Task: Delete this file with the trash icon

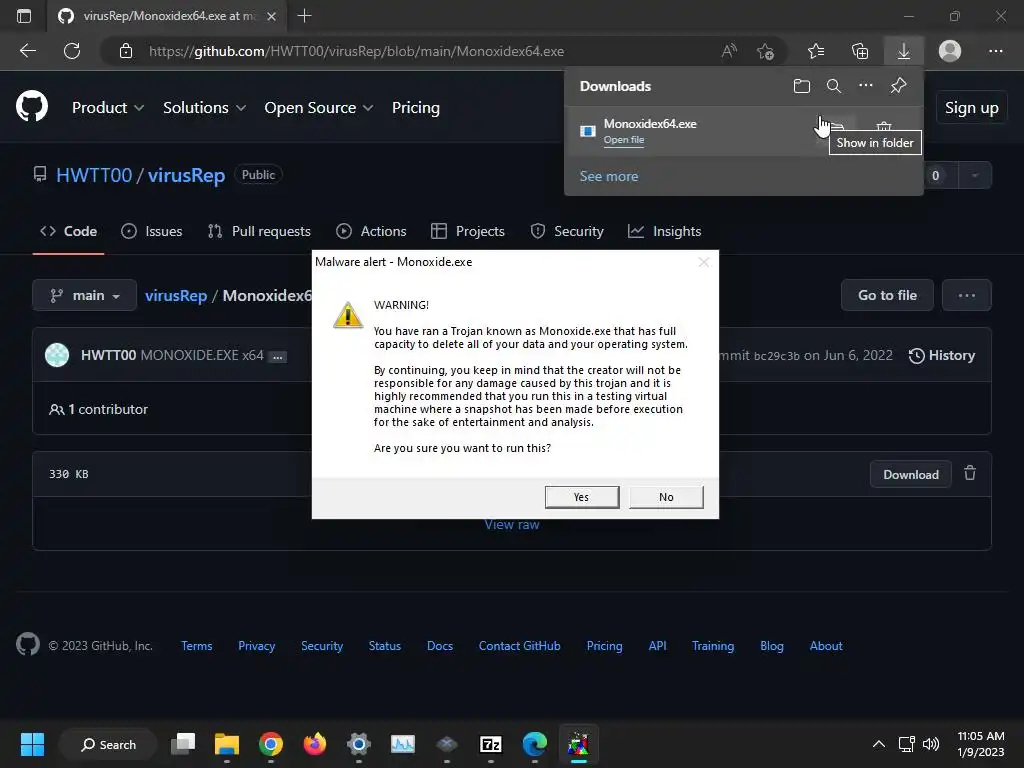Action: tap(970, 473)
